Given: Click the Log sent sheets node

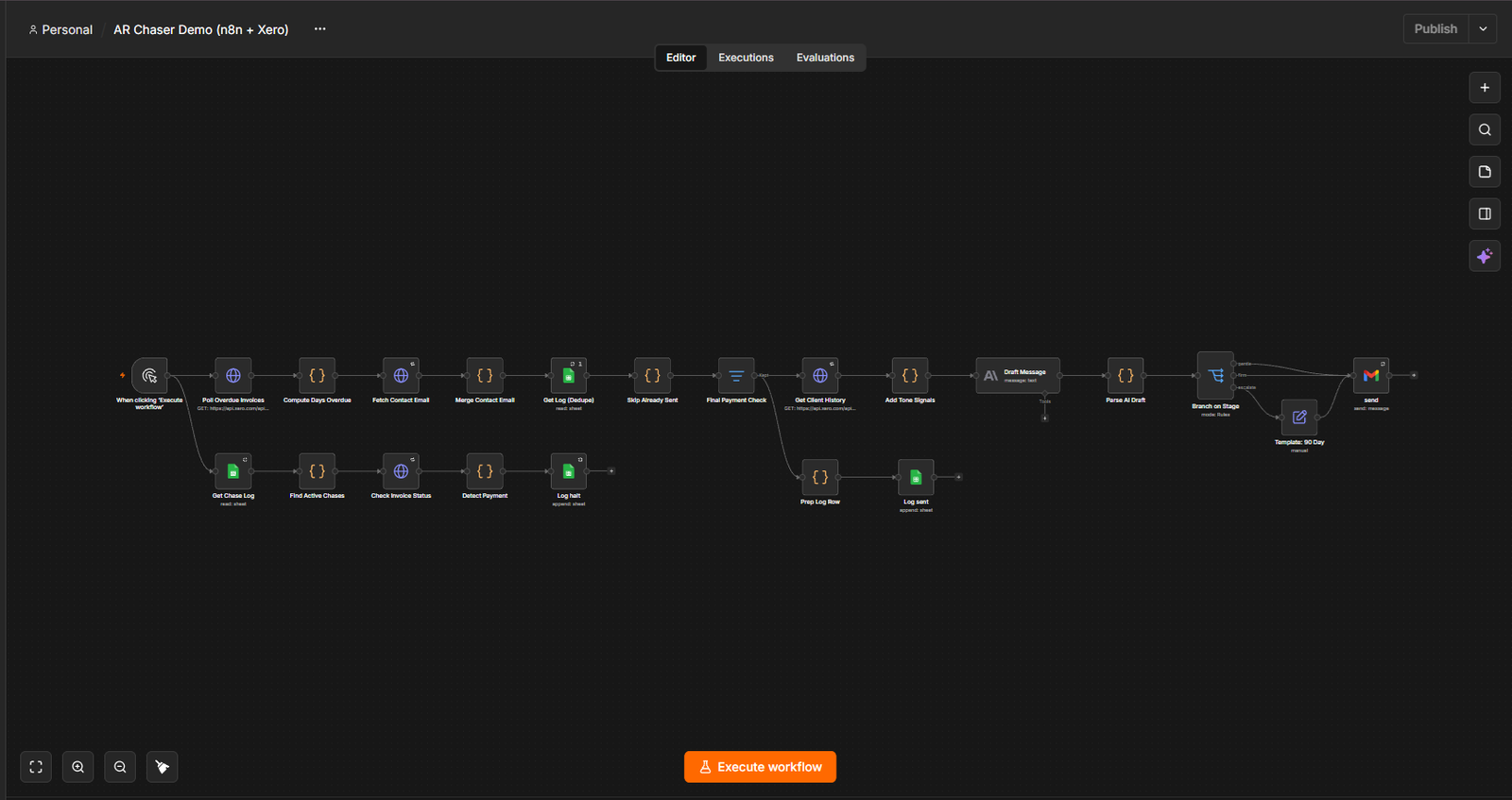Looking at the screenshot, I should pos(916,477).
